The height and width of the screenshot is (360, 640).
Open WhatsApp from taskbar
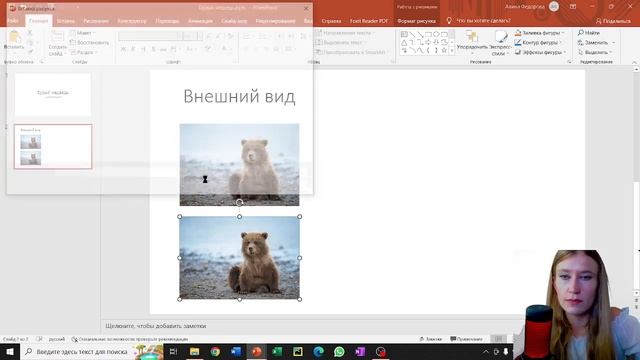(339, 351)
